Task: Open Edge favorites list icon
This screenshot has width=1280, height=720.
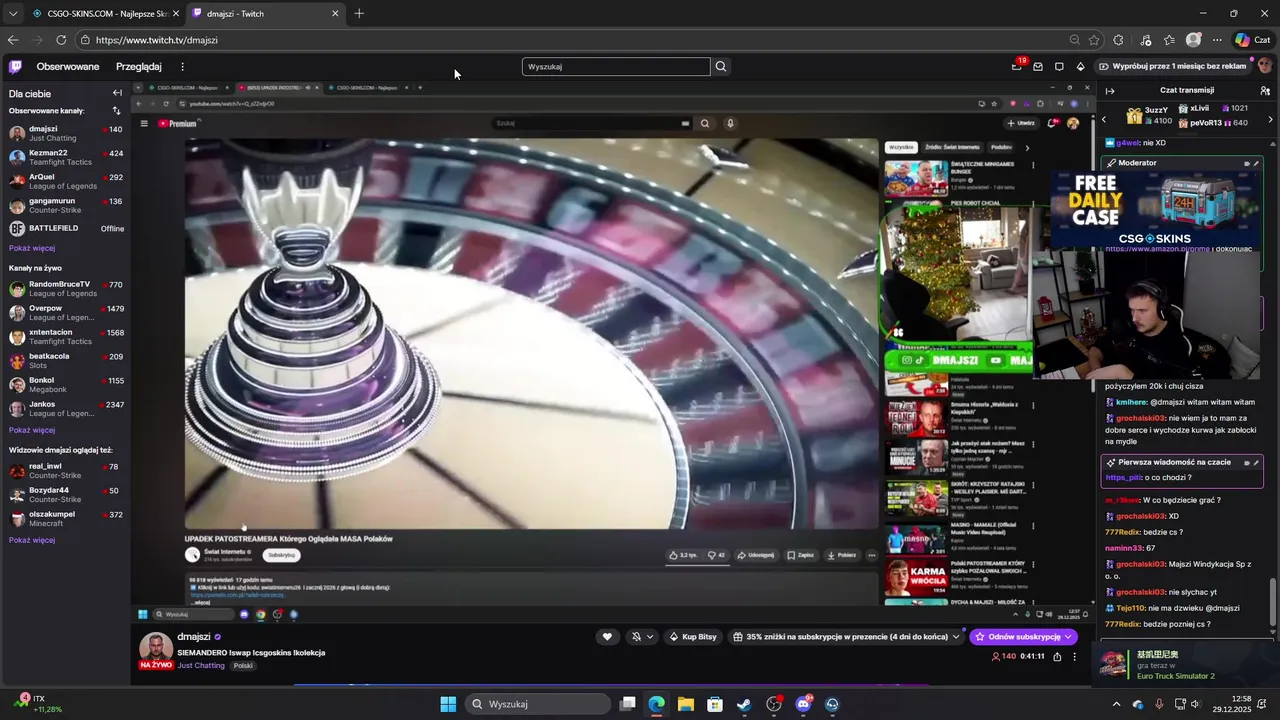Action: pyautogui.click(x=1169, y=40)
